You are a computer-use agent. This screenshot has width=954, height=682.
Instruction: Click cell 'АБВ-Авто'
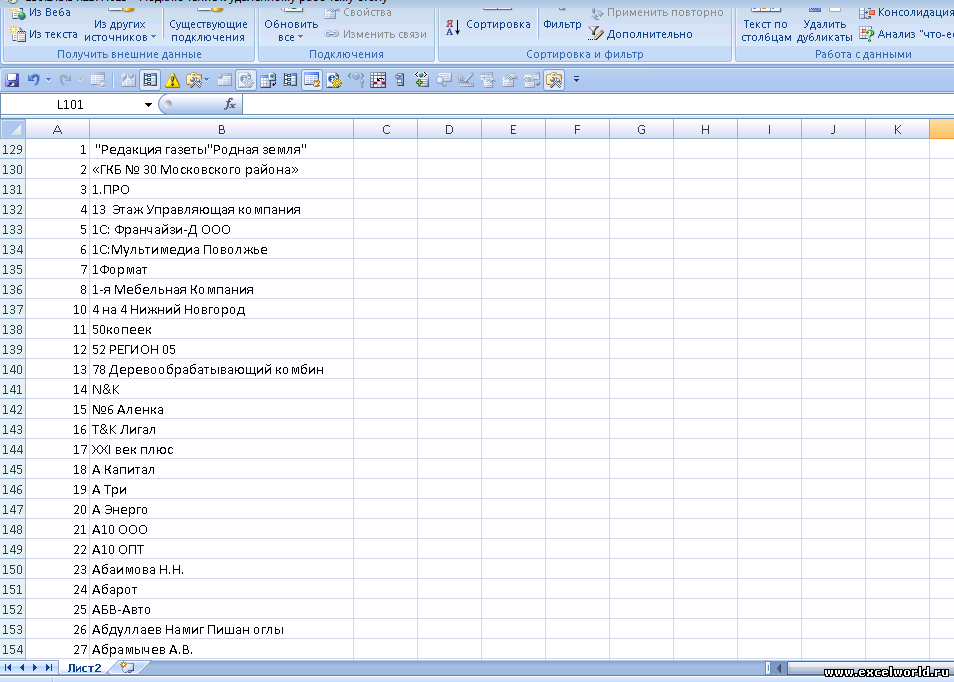[x=221, y=610]
